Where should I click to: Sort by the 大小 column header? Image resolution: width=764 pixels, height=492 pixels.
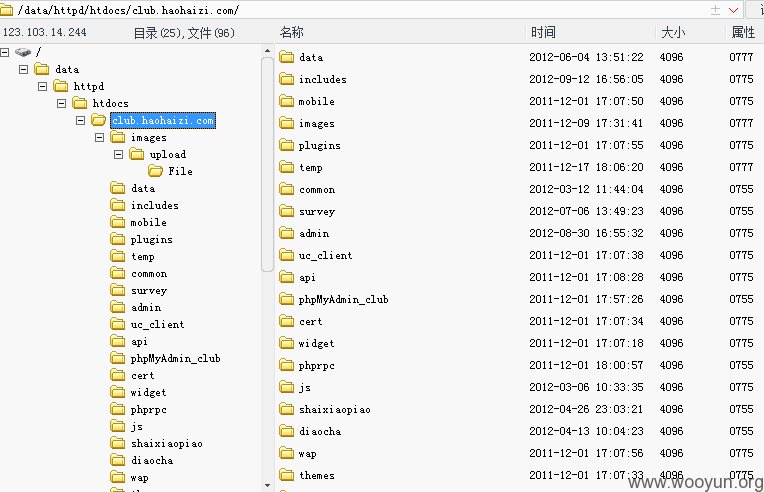click(673, 32)
